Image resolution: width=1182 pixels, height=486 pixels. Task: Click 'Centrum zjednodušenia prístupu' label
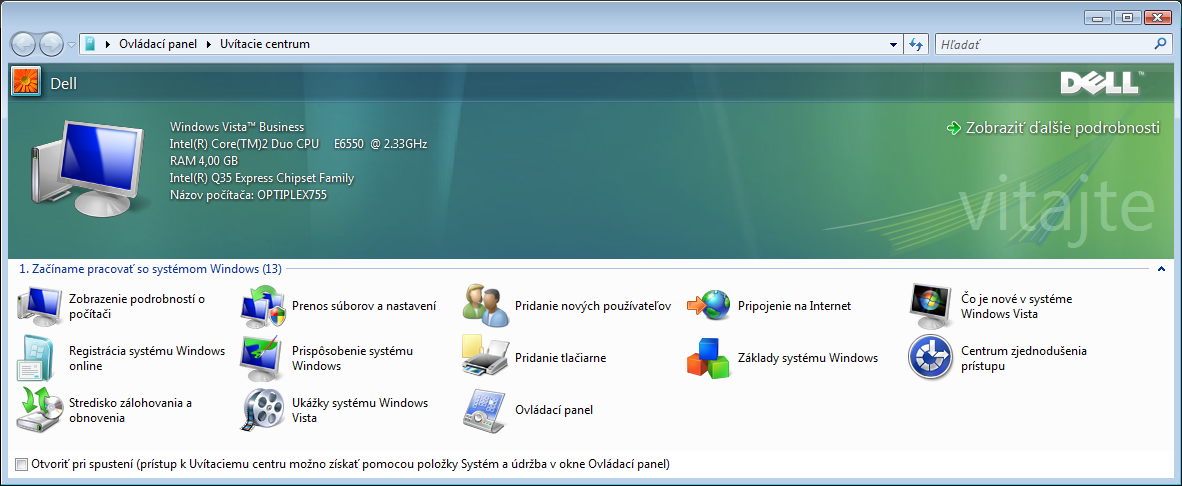pos(1024,358)
